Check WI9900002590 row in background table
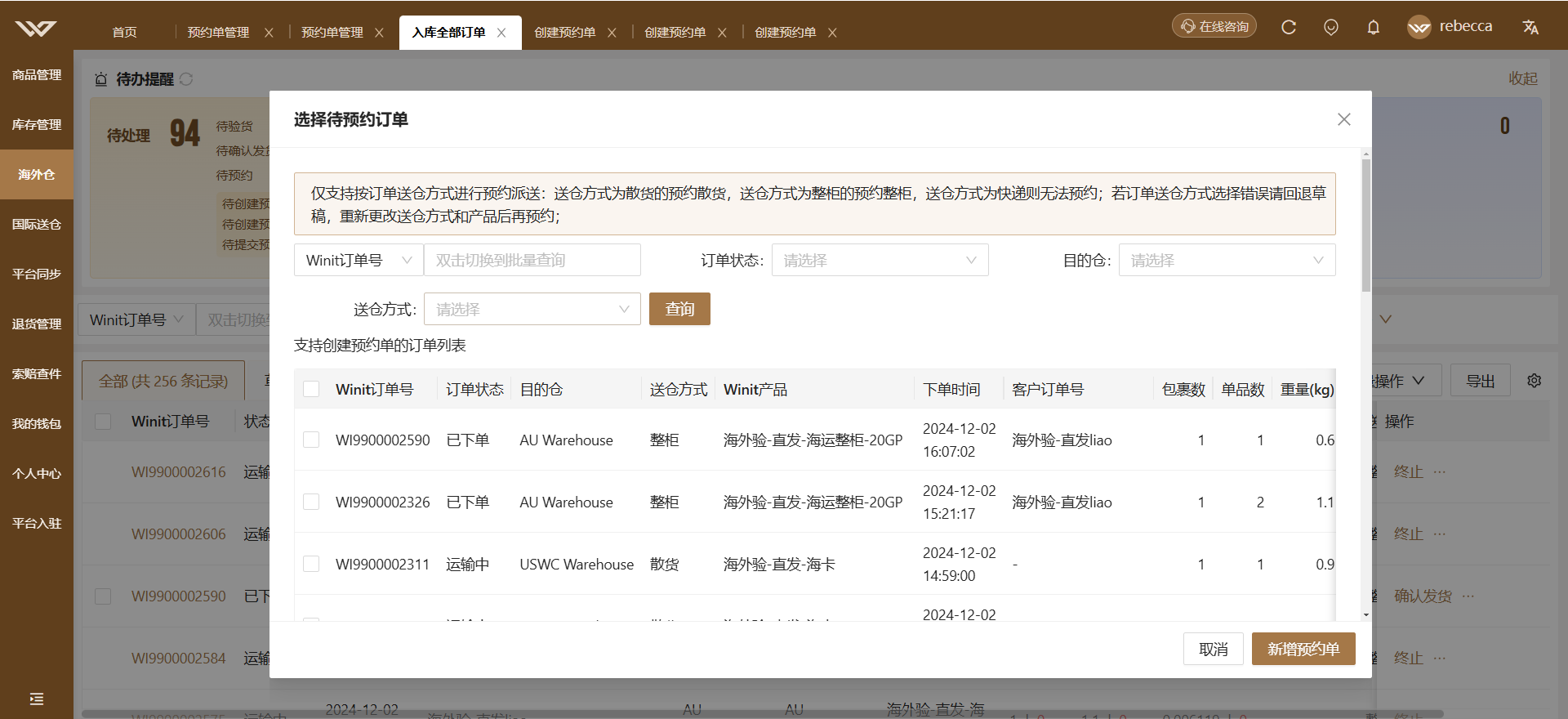The width and height of the screenshot is (1568, 719). 103,596
